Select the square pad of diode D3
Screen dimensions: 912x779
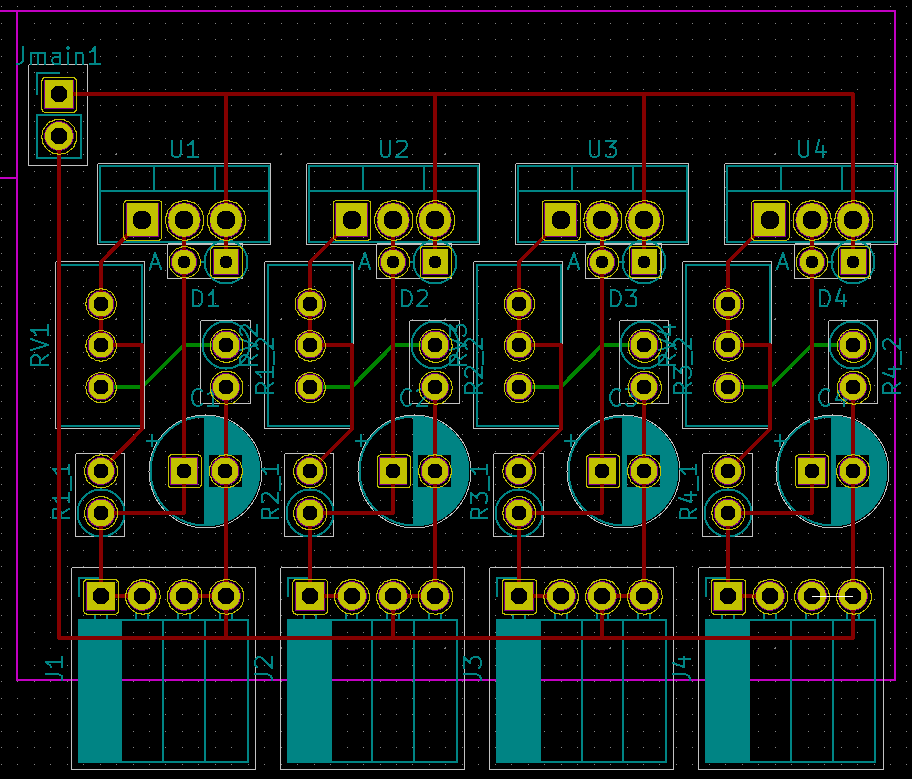coord(644,262)
